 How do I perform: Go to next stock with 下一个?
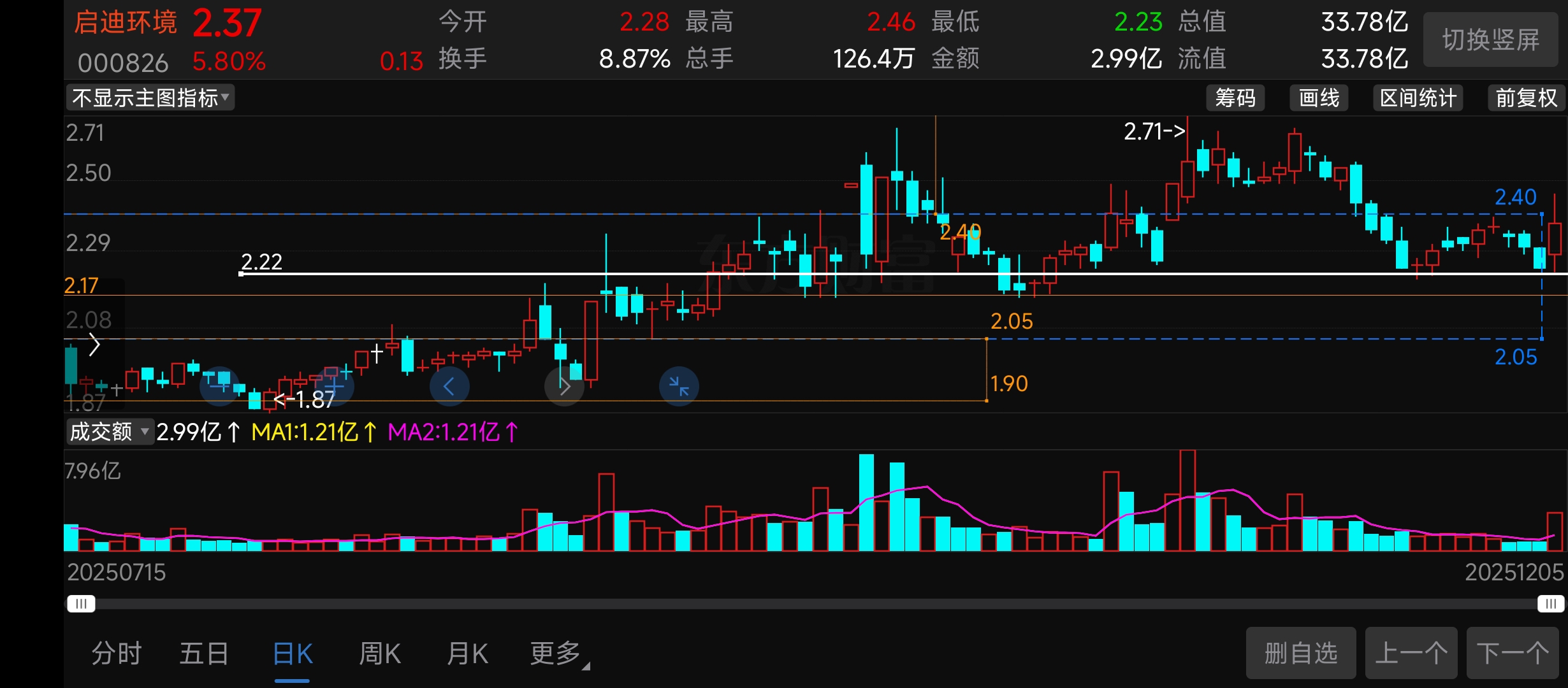[1512, 653]
